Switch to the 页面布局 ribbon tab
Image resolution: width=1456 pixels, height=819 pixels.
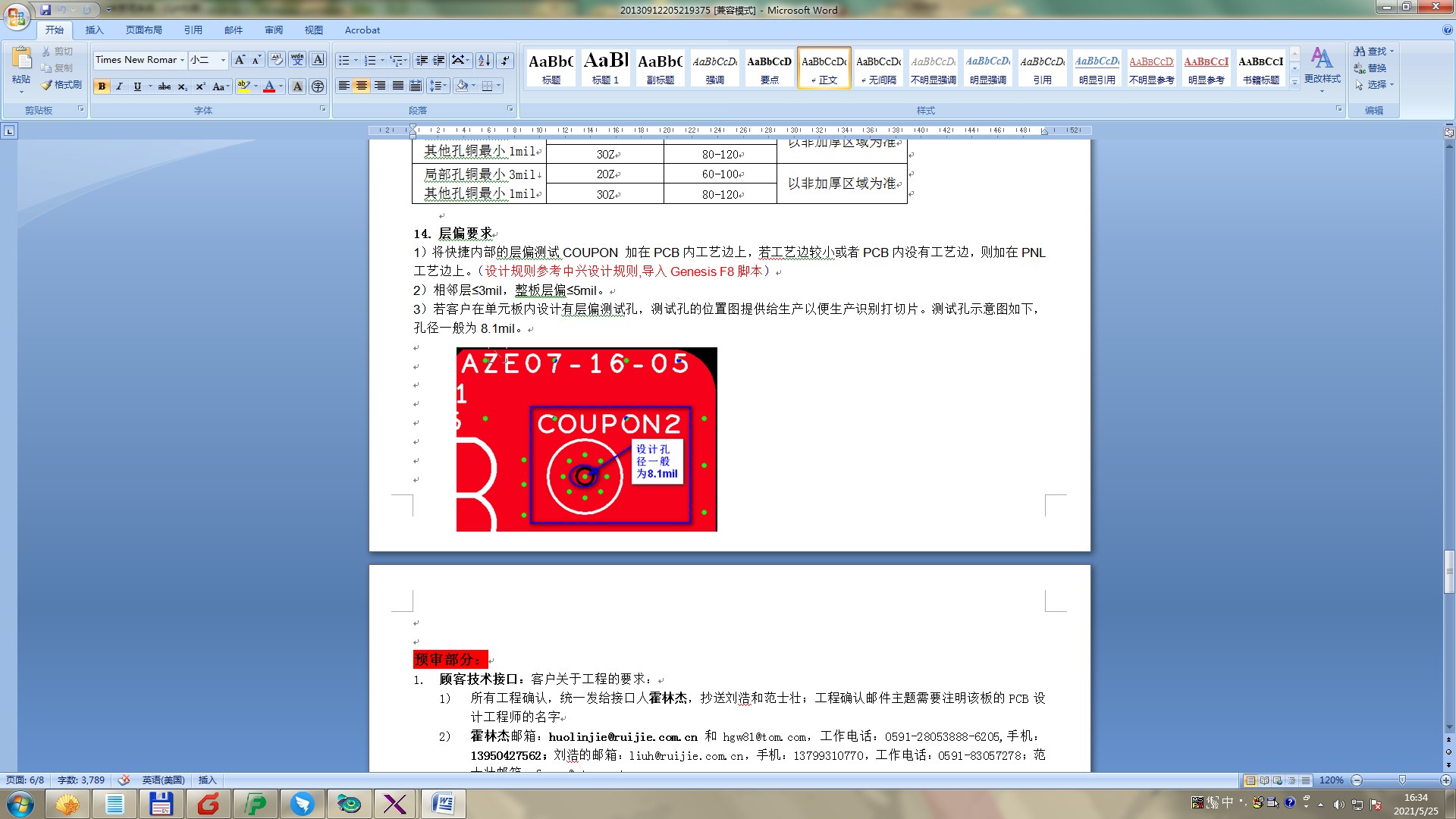(x=143, y=30)
